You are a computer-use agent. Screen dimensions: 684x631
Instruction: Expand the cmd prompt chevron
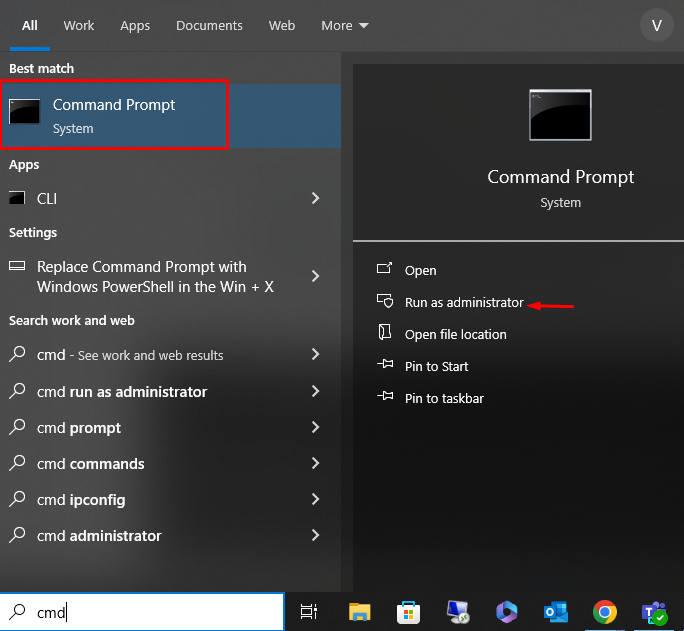(315, 427)
